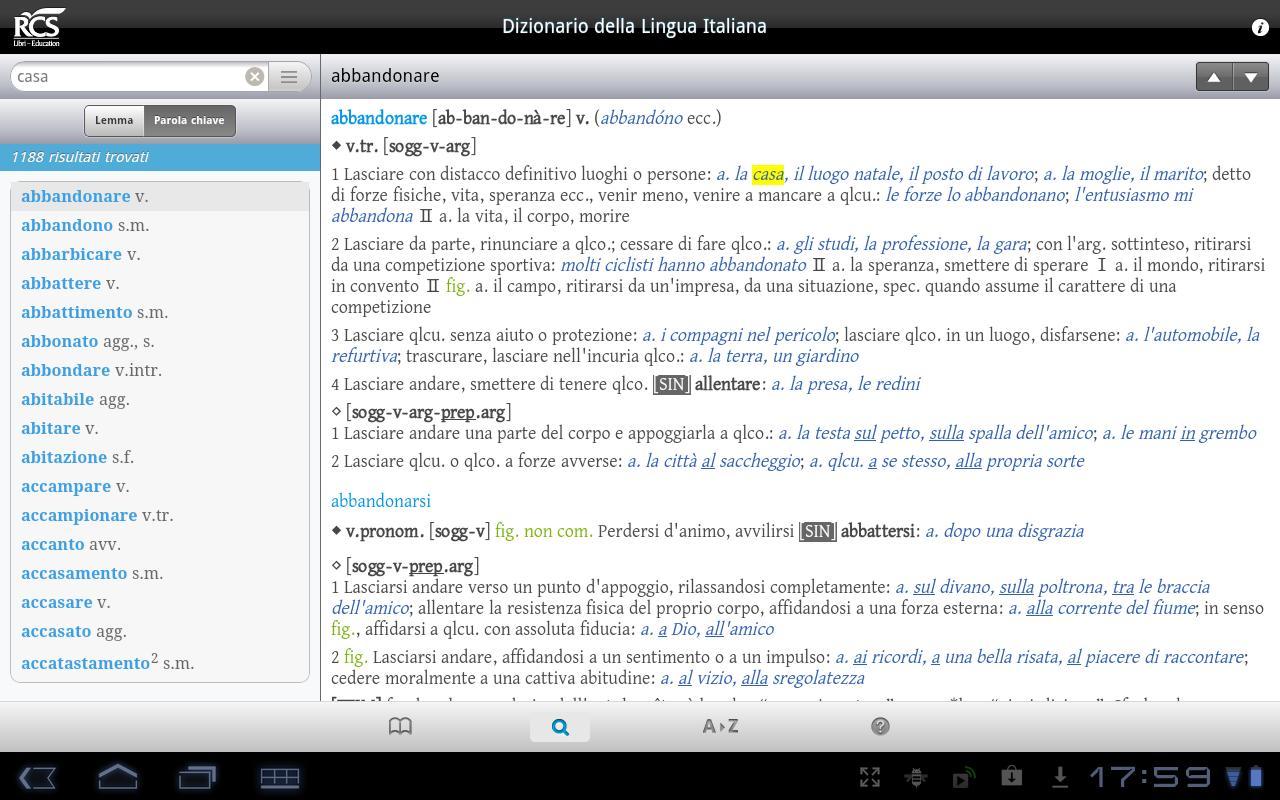Open result 'abitazione s.f.'

[x=160, y=457]
